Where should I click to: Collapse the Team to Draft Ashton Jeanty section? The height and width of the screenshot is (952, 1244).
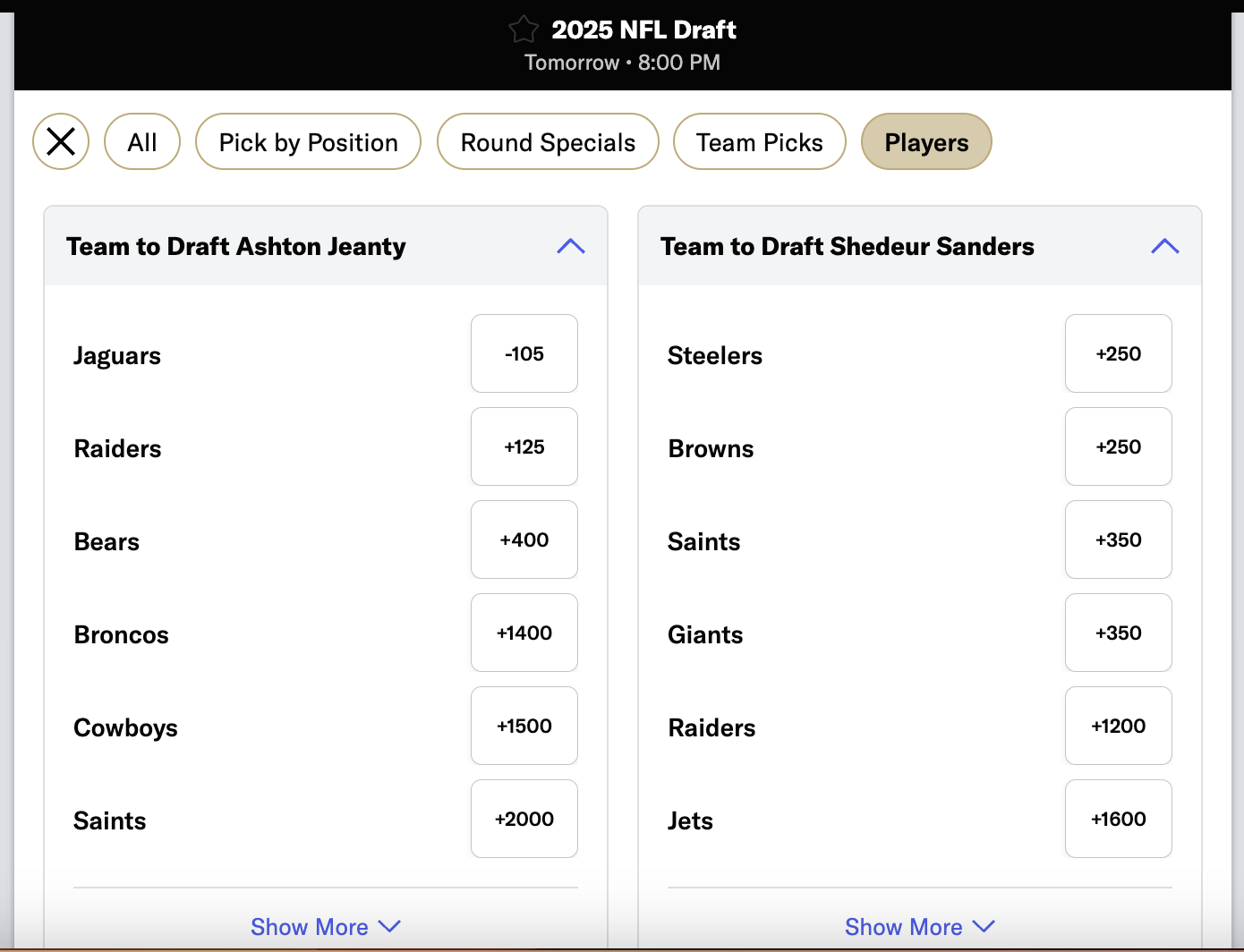coord(571,246)
